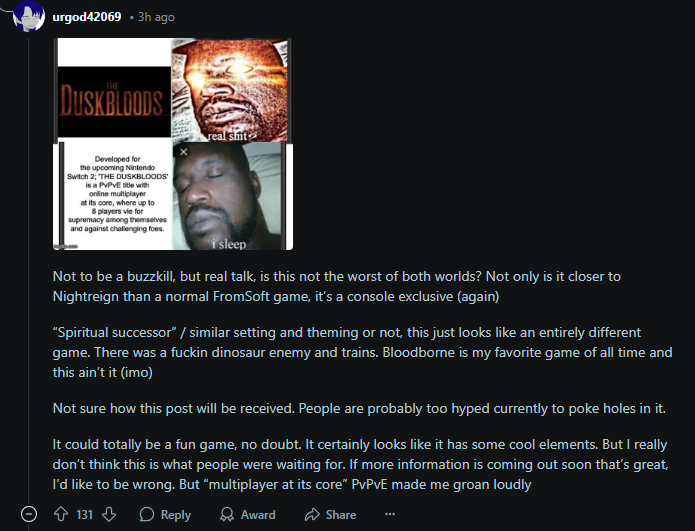Open the urgod42069 username link
Image resolution: width=695 pixels, height=531 pixels.
point(87,17)
